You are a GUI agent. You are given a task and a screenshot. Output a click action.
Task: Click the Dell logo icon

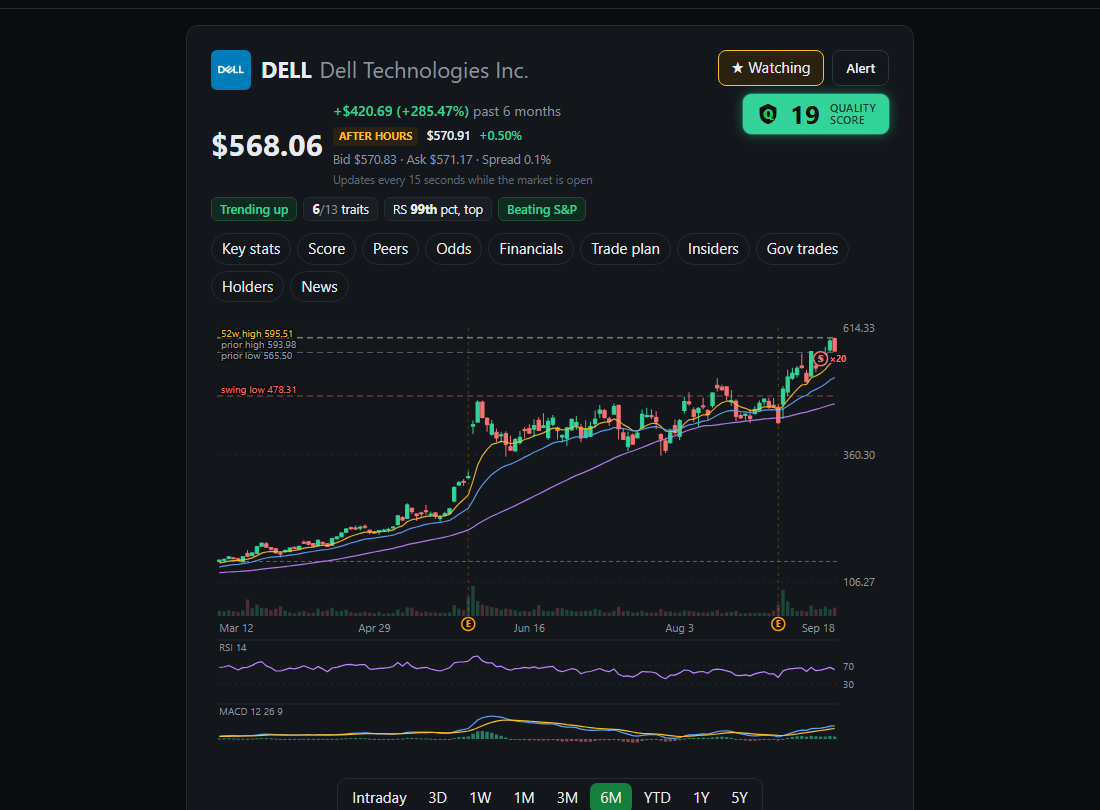(231, 70)
